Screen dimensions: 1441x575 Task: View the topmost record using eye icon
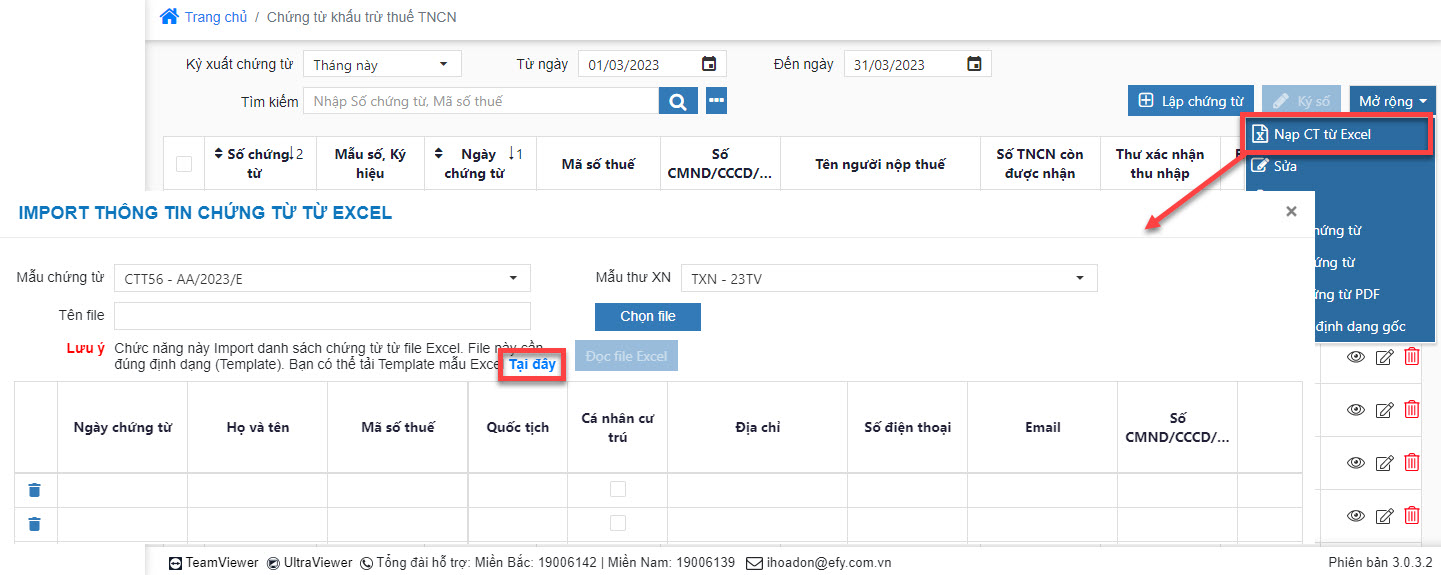click(1356, 357)
